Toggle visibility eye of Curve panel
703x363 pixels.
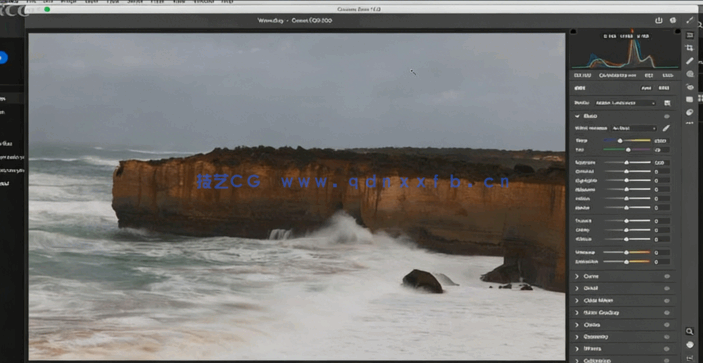(667, 277)
